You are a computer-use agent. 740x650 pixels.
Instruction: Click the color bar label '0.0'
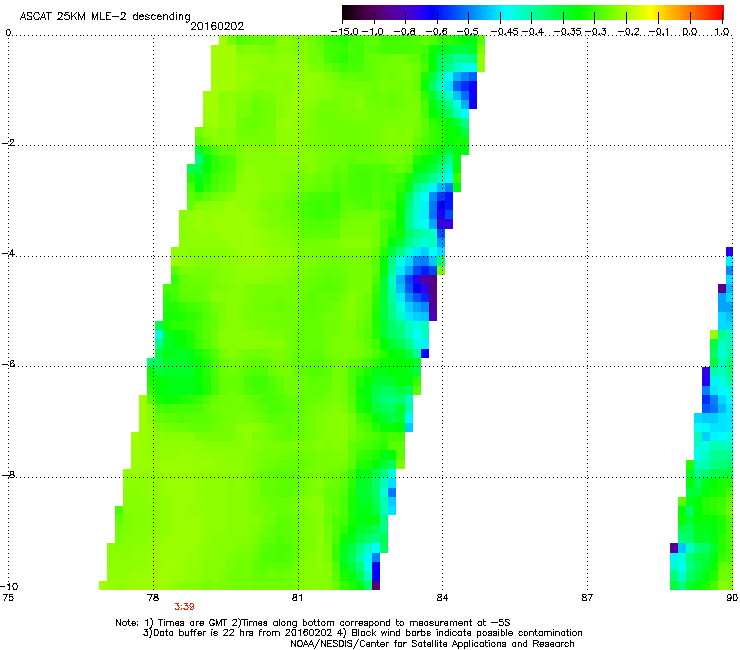click(690, 32)
